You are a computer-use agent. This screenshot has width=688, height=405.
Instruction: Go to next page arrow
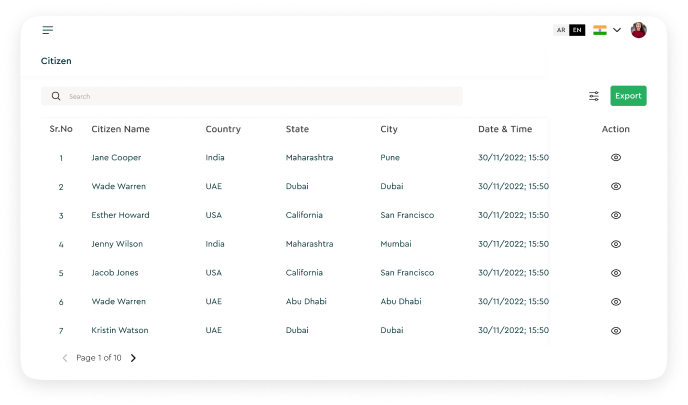(133, 358)
